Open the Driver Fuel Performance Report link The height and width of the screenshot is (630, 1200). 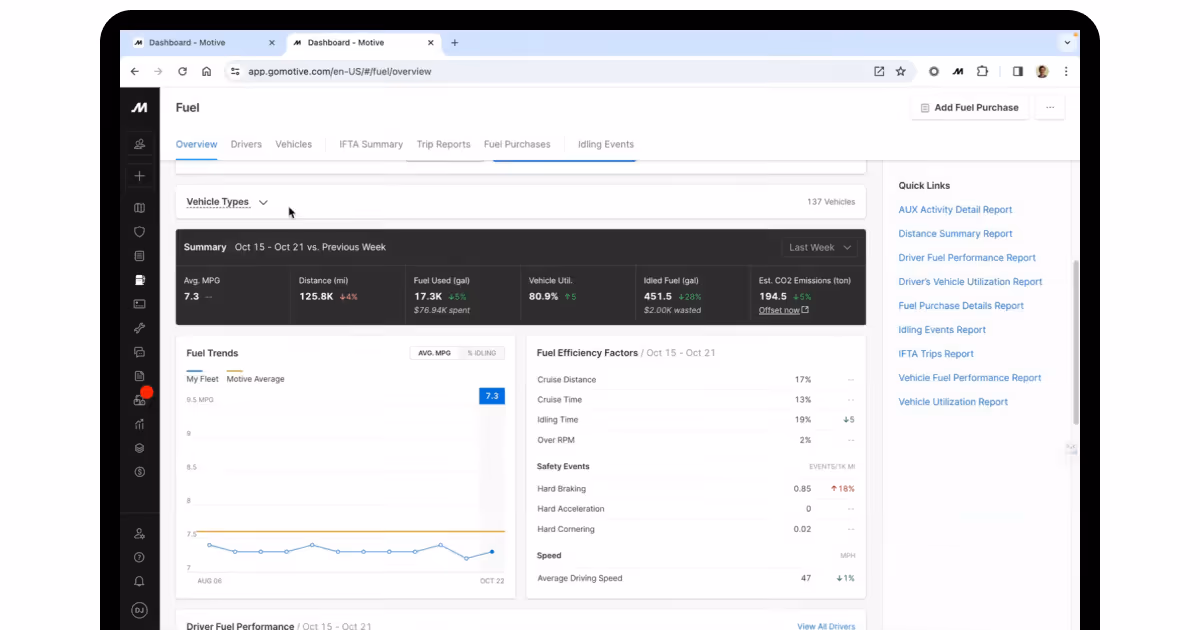[x=967, y=258]
